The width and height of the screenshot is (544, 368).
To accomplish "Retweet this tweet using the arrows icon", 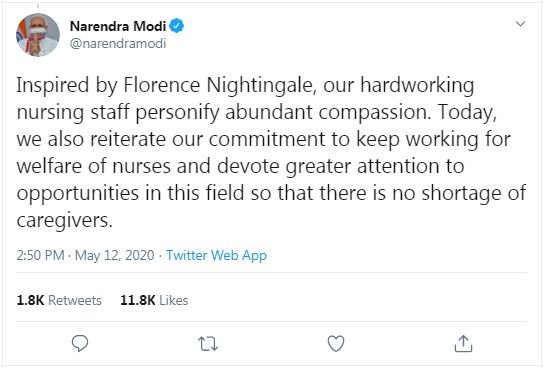I will coord(208,344).
